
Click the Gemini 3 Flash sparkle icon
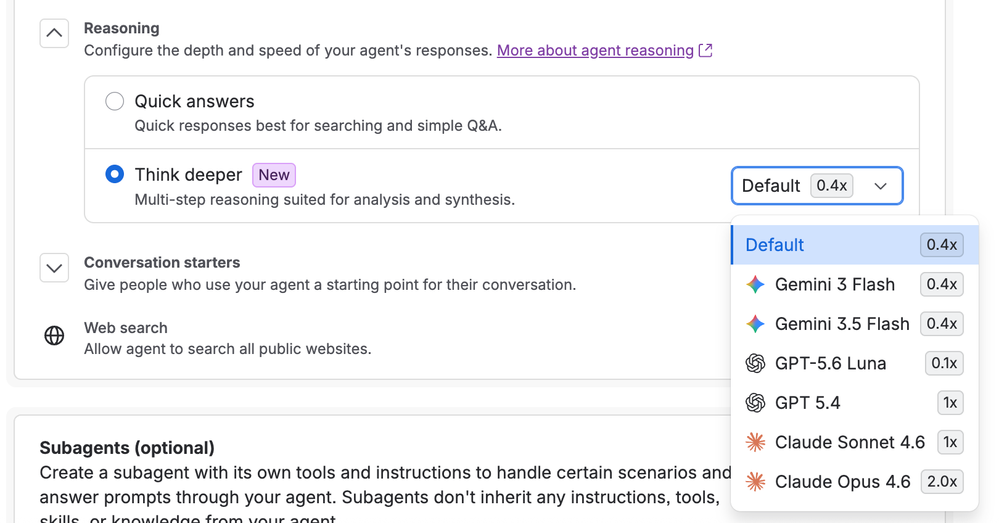[755, 284]
